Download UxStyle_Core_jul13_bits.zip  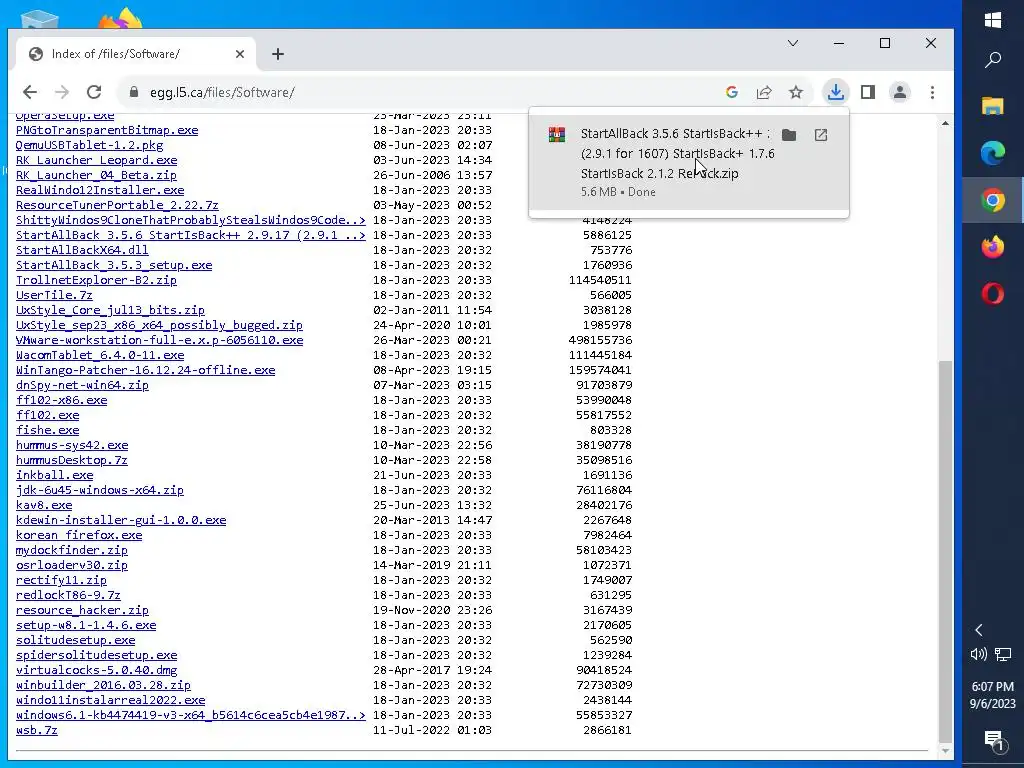click(110, 310)
